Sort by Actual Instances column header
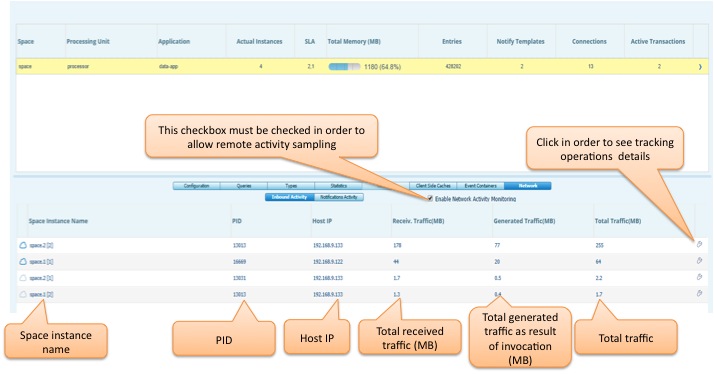The image size is (714, 374). 259,41
